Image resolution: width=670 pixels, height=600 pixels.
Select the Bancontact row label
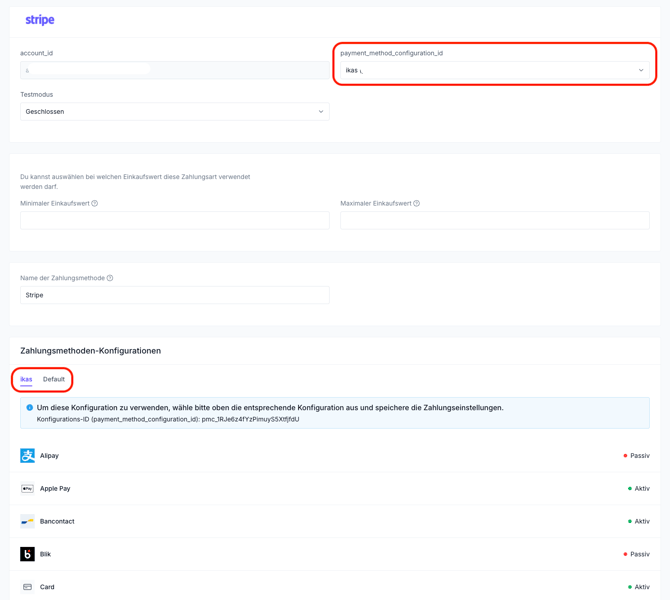click(x=57, y=521)
